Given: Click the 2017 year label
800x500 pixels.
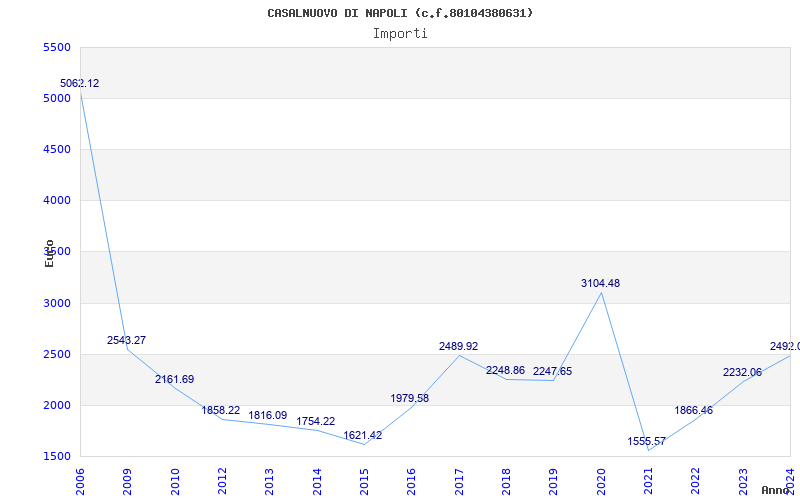Looking at the screenshot, I should 459,481.
